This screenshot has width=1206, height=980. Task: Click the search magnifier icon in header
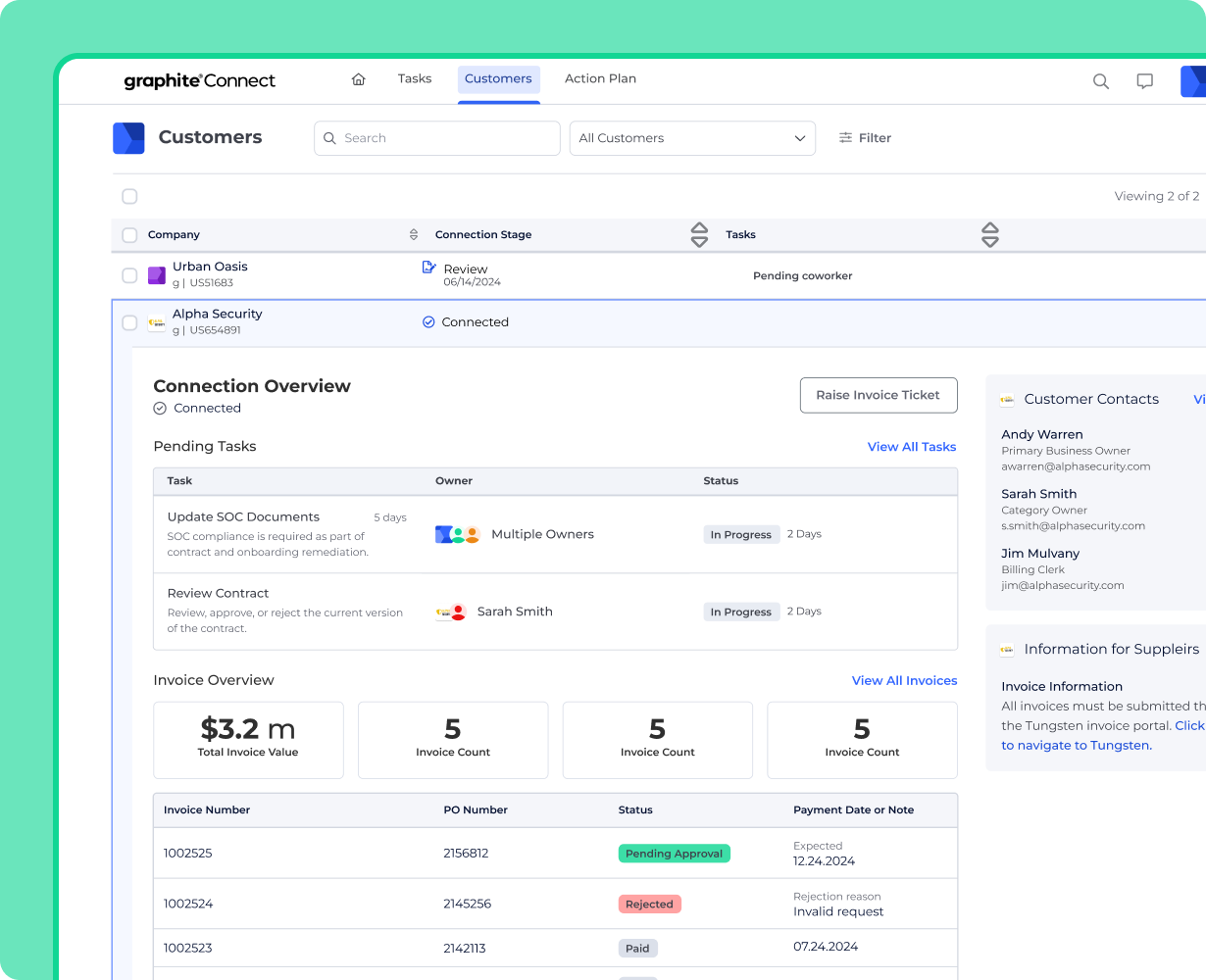tap(1101, 81)
